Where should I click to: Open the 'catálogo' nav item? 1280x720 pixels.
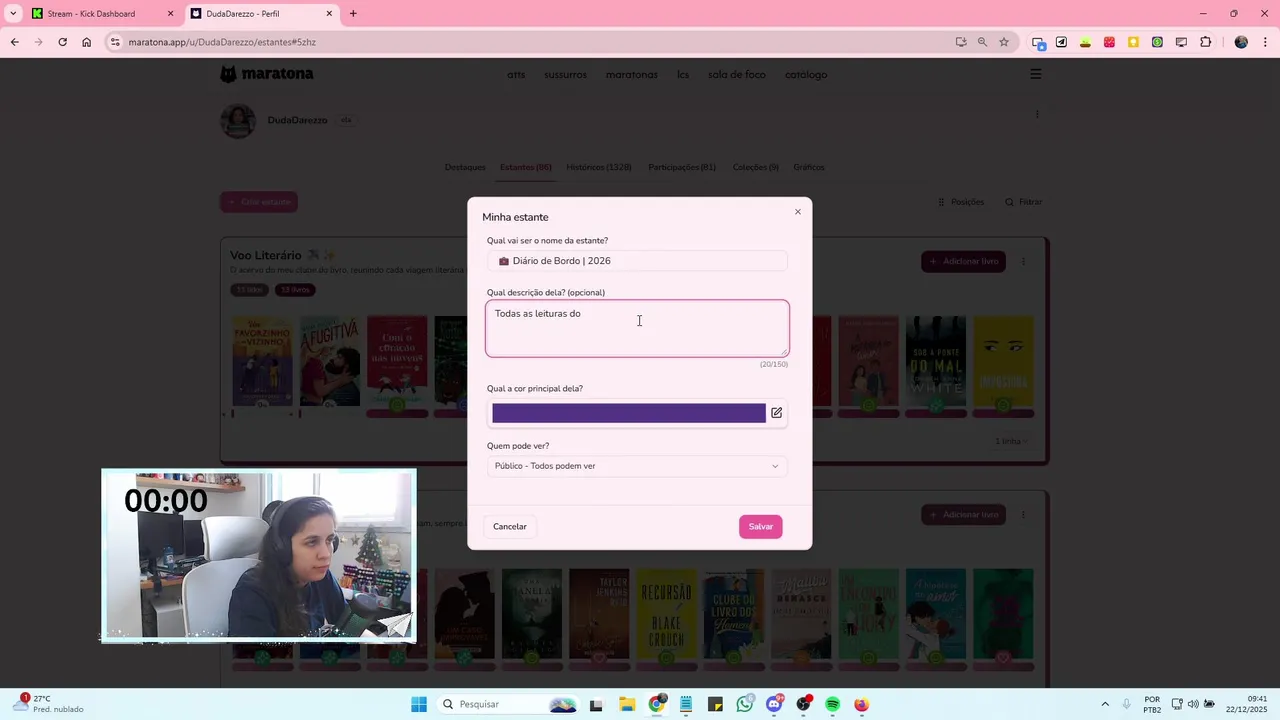click(806, 75)
